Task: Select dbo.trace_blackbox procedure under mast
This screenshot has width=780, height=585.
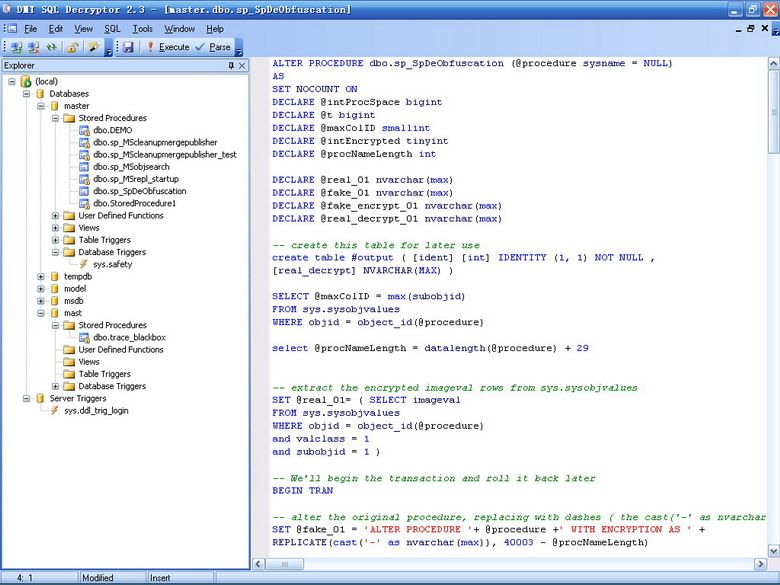Action: pyautogui.click(x=129, y=337)
